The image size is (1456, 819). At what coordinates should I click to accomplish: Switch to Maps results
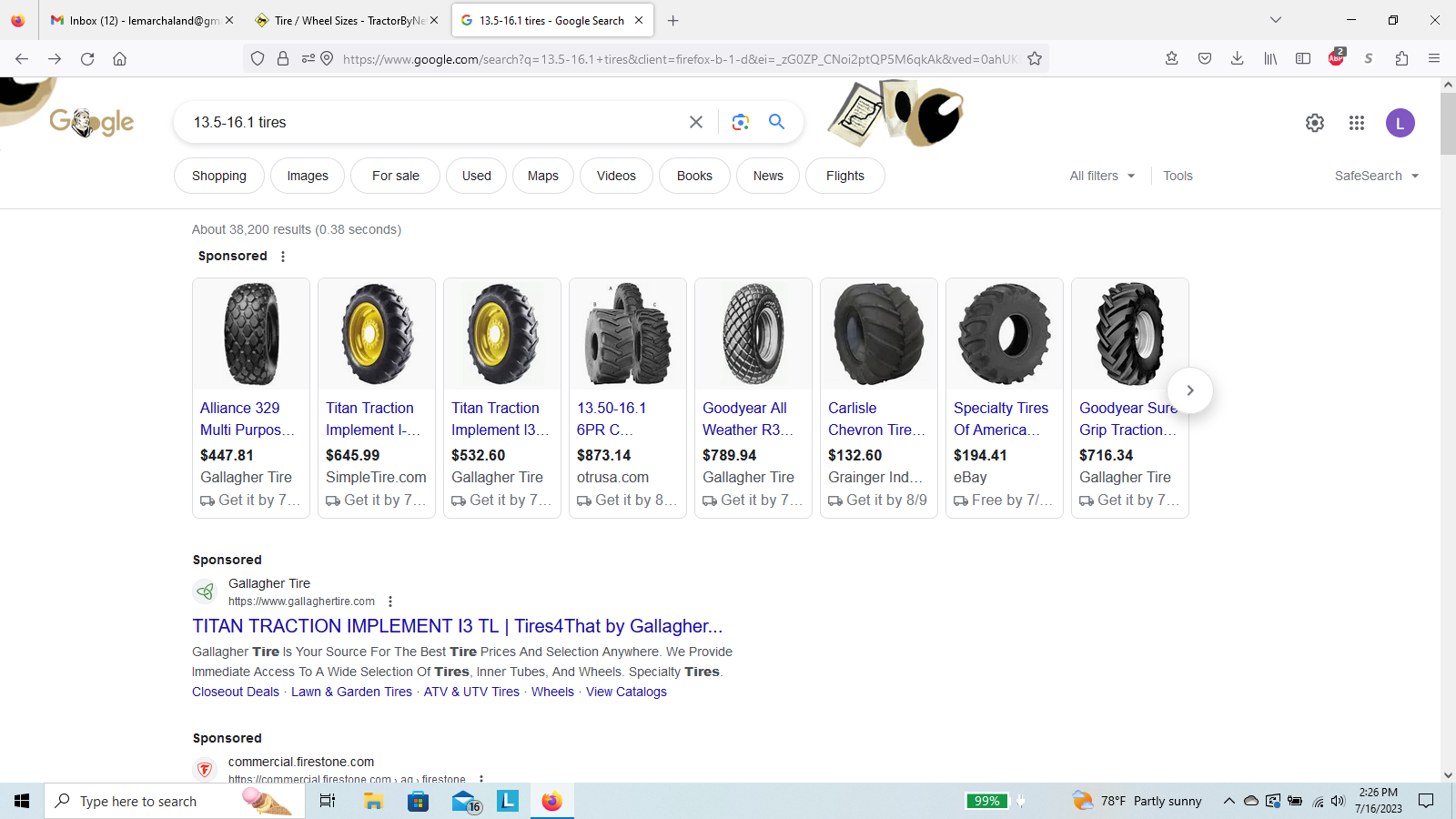543,176
